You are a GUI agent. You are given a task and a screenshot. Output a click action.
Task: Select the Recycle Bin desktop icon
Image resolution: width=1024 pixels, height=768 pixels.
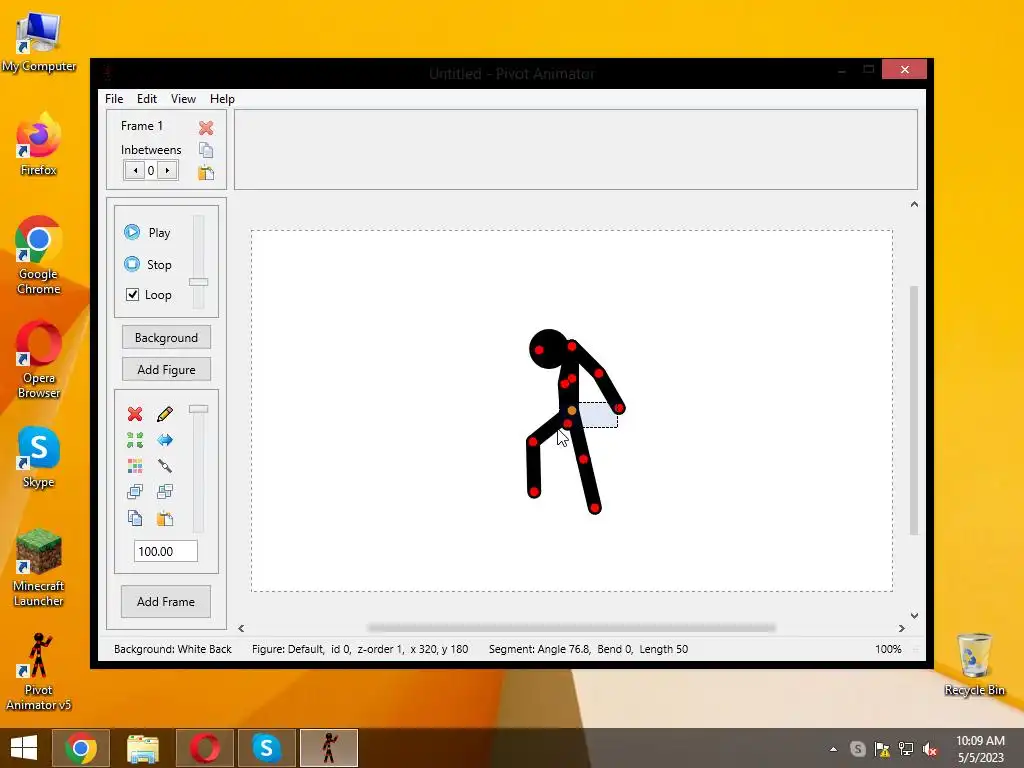click(x=974, y=665)
